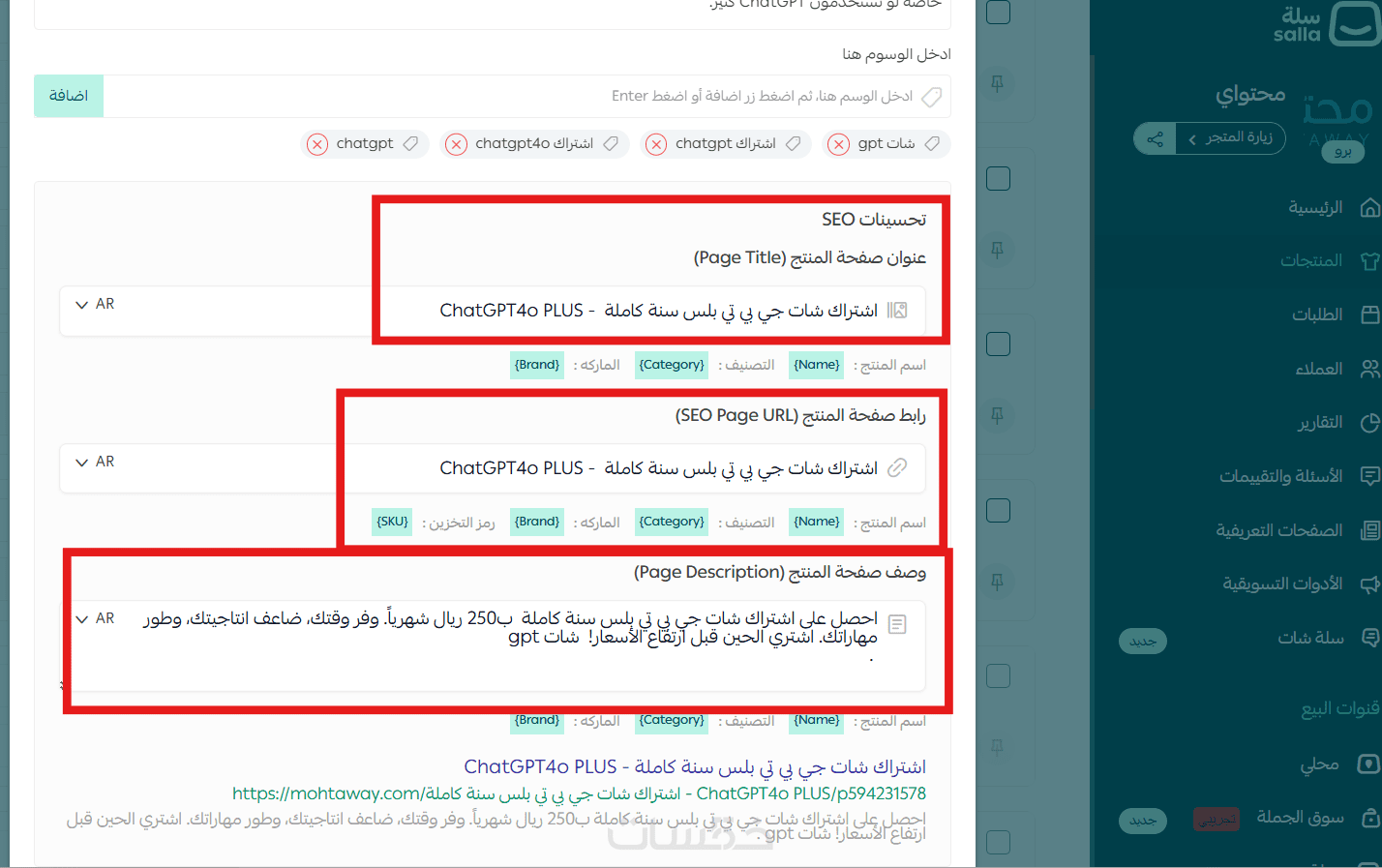
Task: Click the home icon next to الرئيسية
Action: click(x=1369, y=208)
